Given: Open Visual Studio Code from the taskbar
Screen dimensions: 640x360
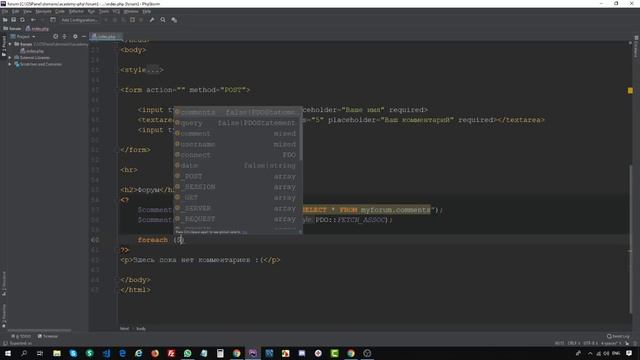Looking at the screenshot, I should coord(106,353).
